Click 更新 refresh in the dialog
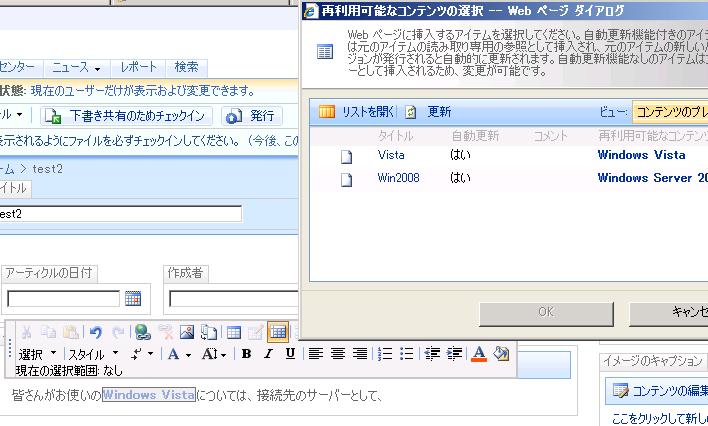The image size is (708, 426). coord(439,112)
